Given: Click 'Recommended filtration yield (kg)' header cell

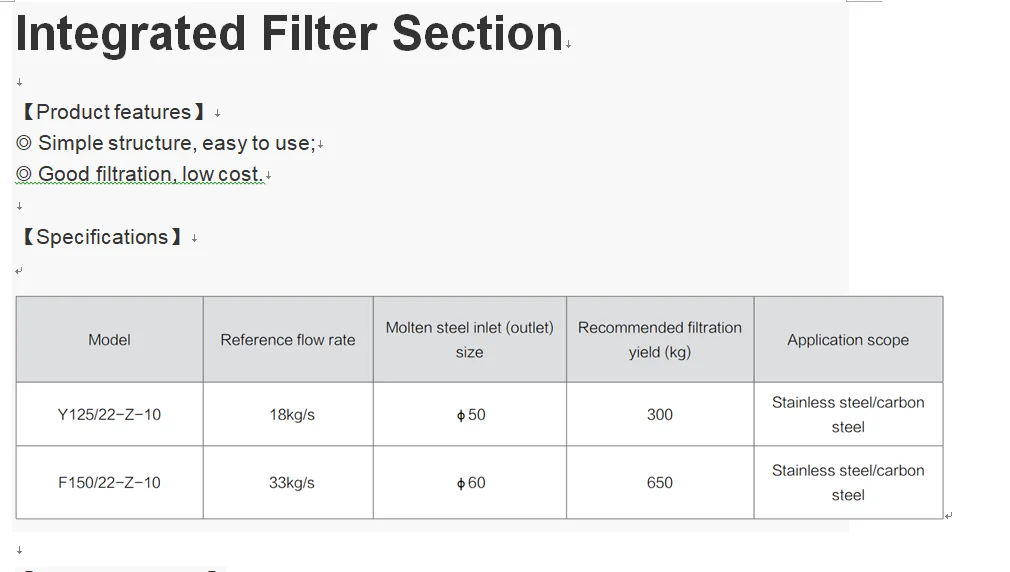Looking at the screenshot, I should pyautogui.click(x=659, y=340).
